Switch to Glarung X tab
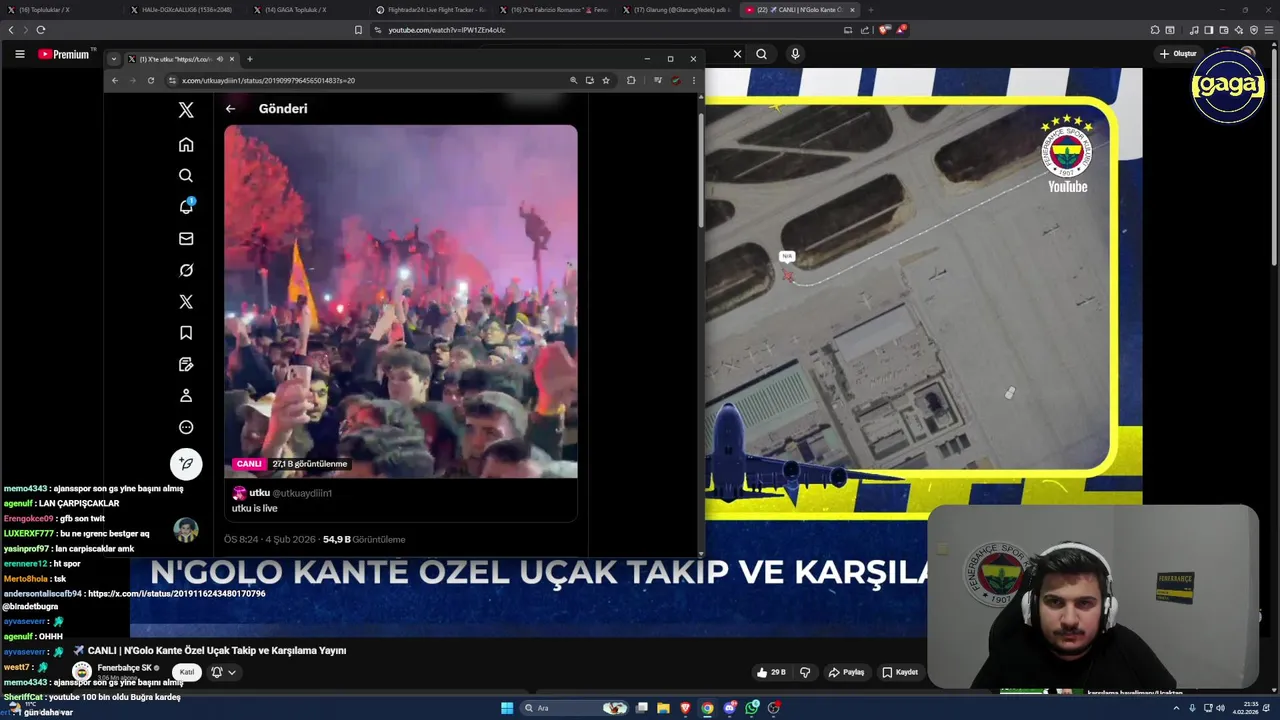 click(675, 10)
